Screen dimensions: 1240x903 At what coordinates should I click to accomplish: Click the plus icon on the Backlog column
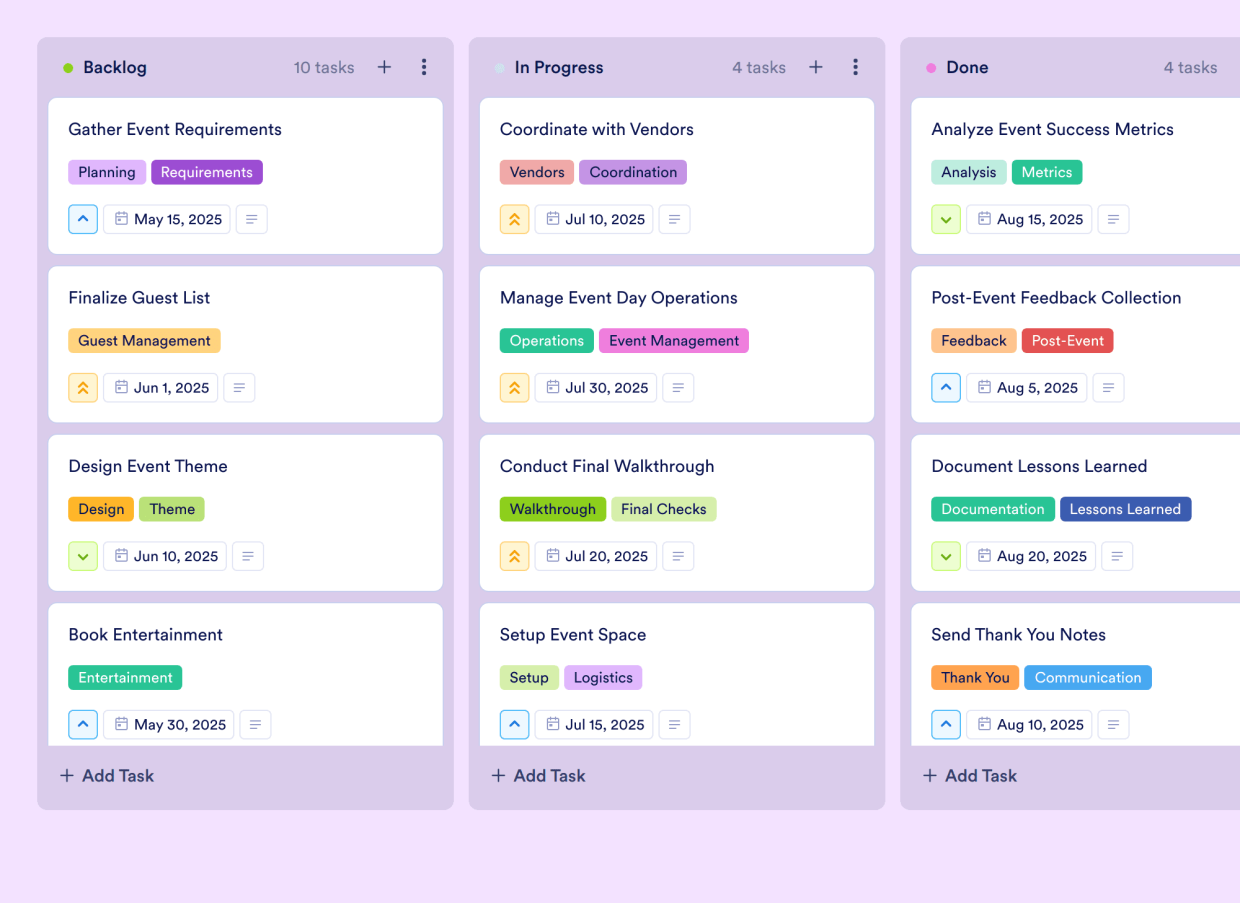tap(384, 67)
